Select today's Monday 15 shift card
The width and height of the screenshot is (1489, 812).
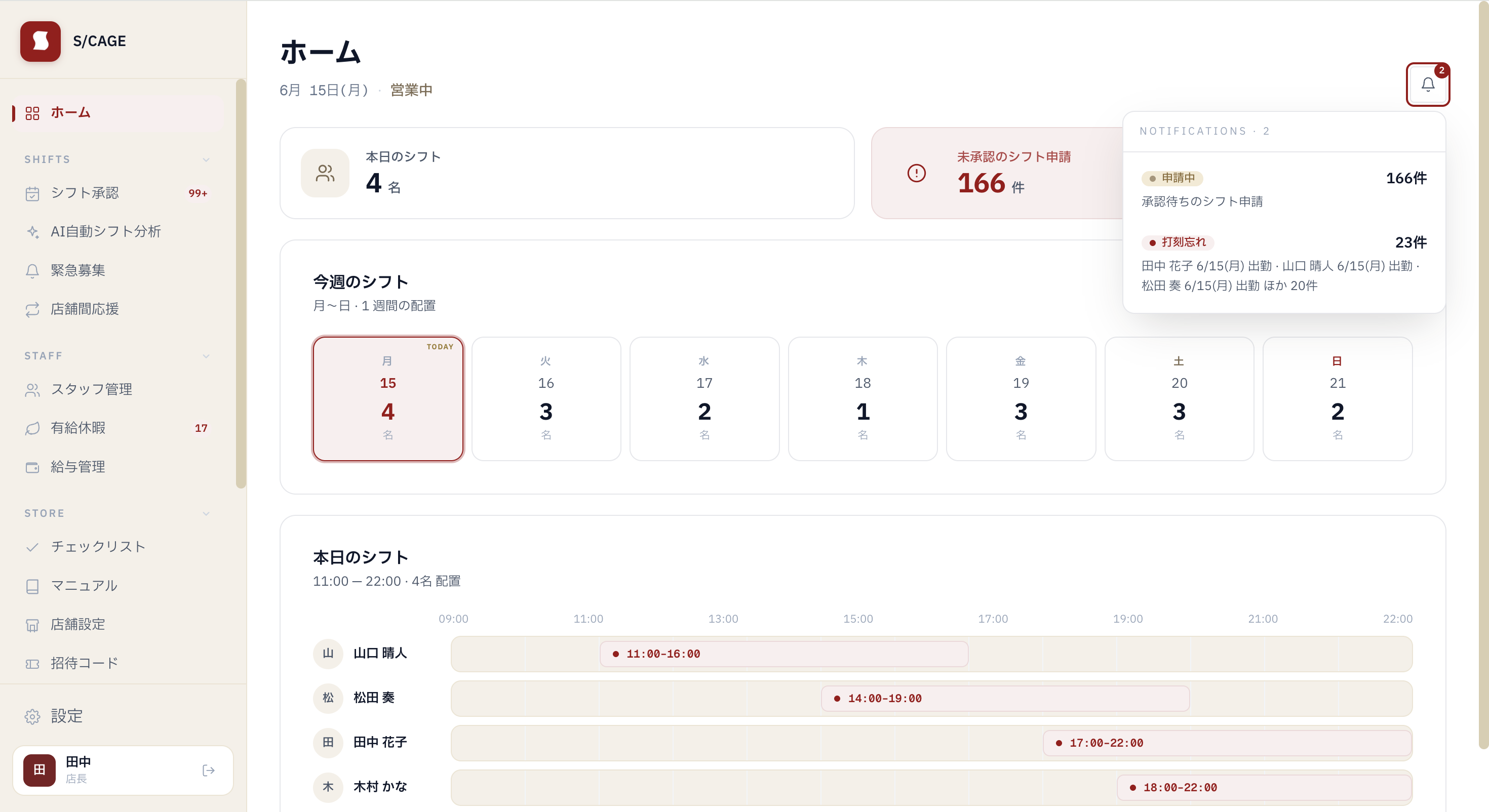[x=388, y=399]
